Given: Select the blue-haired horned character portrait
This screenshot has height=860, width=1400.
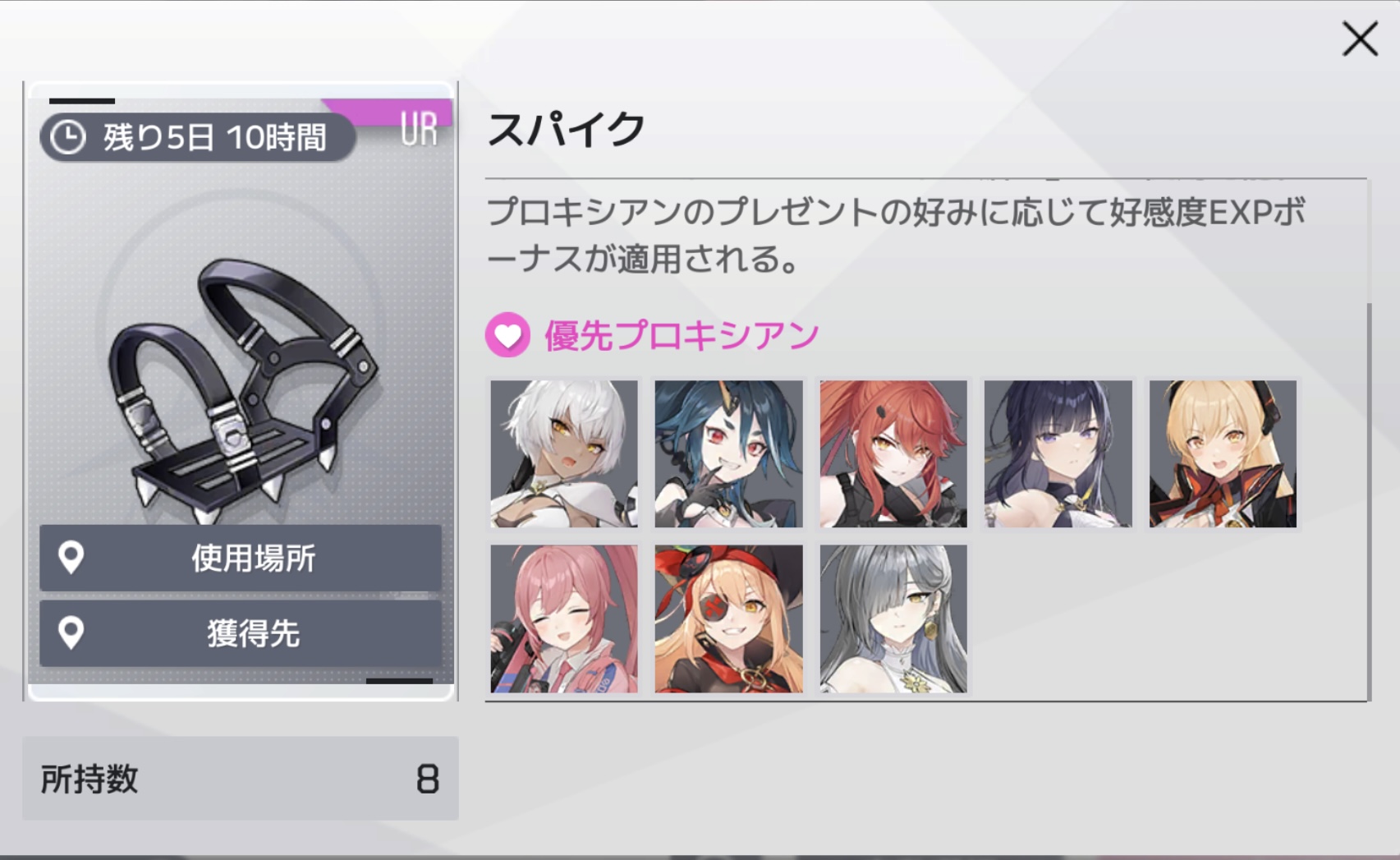Looking at the screenshot, I should [729, 453].
